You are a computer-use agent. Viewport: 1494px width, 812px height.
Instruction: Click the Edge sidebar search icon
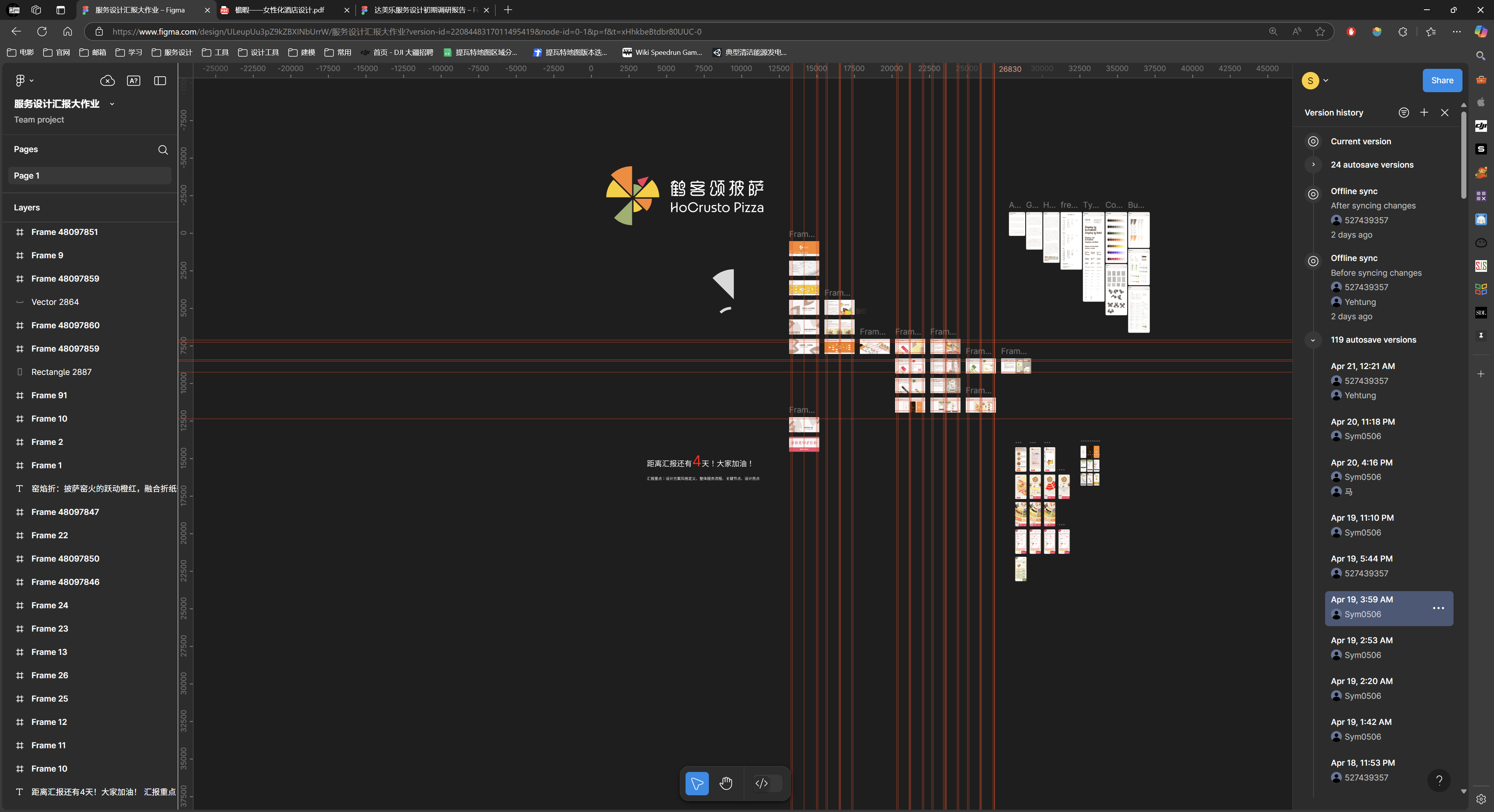coord(1481,56)
